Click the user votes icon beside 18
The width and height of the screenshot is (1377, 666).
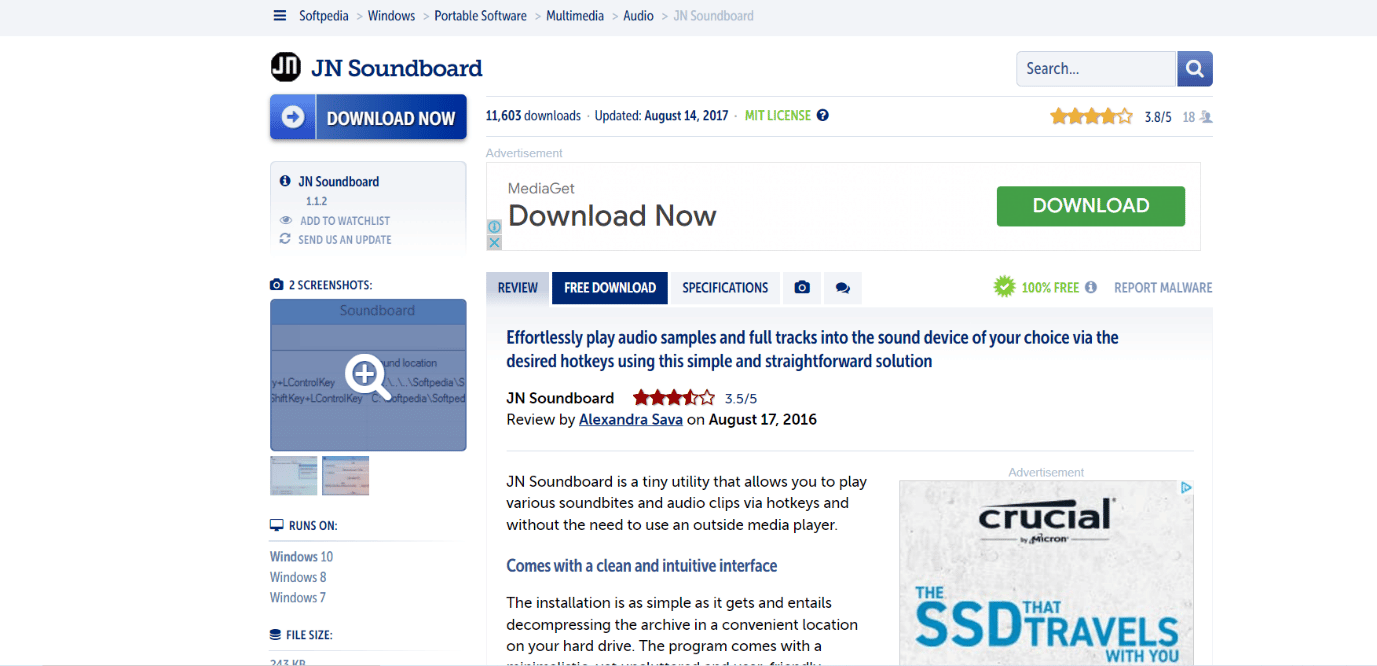click(x=1206, y=117)
